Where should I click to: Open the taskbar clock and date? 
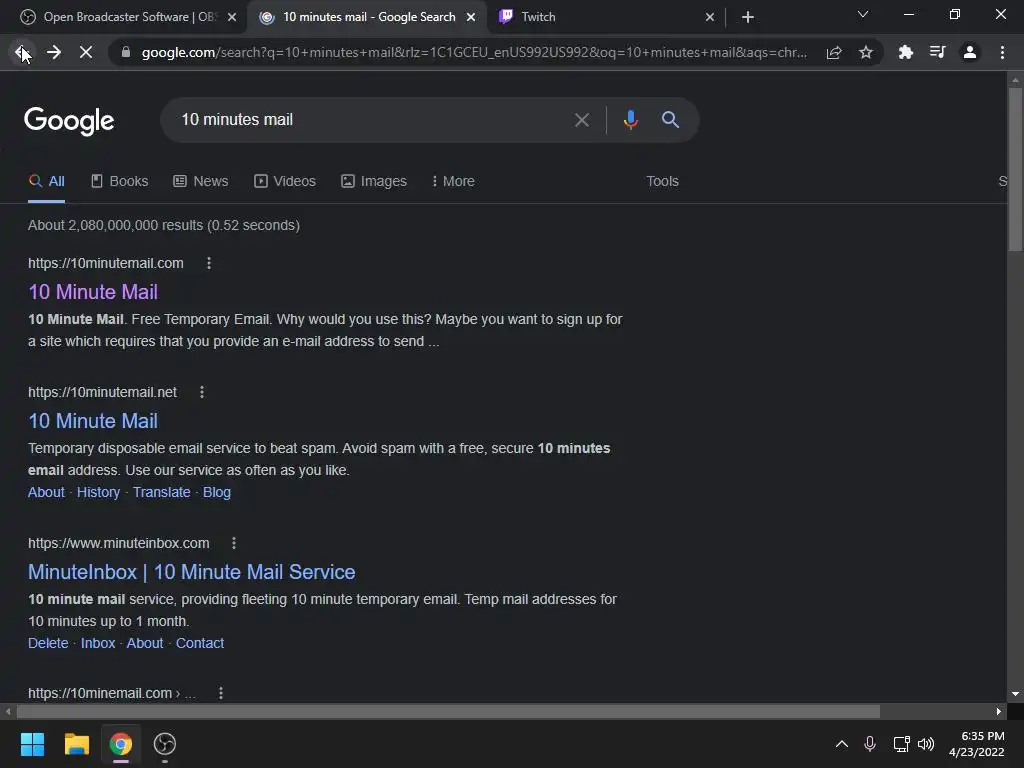tap(976, 744)
